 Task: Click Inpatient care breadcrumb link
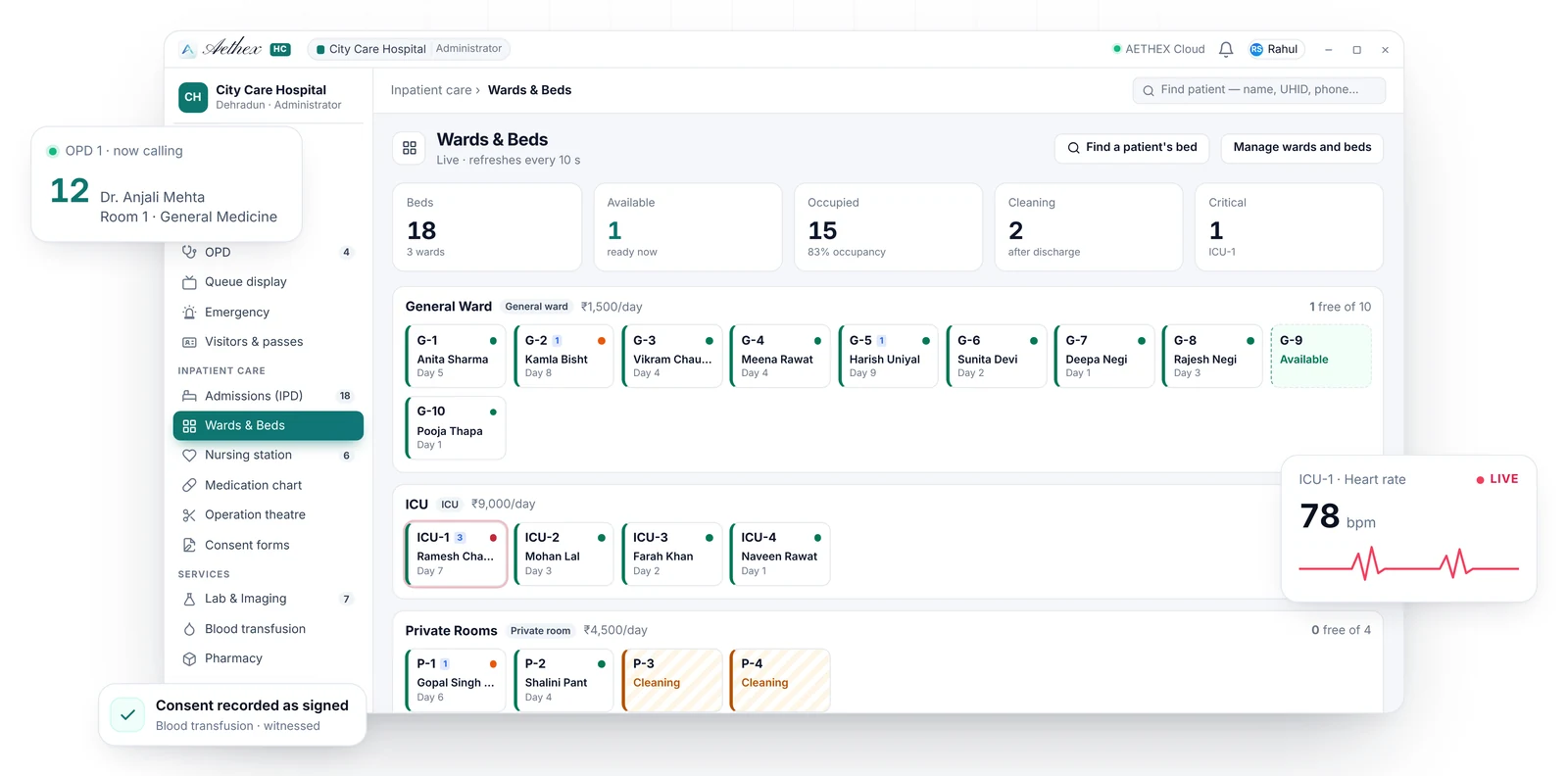pyautogui.click(x=431, y=90)
